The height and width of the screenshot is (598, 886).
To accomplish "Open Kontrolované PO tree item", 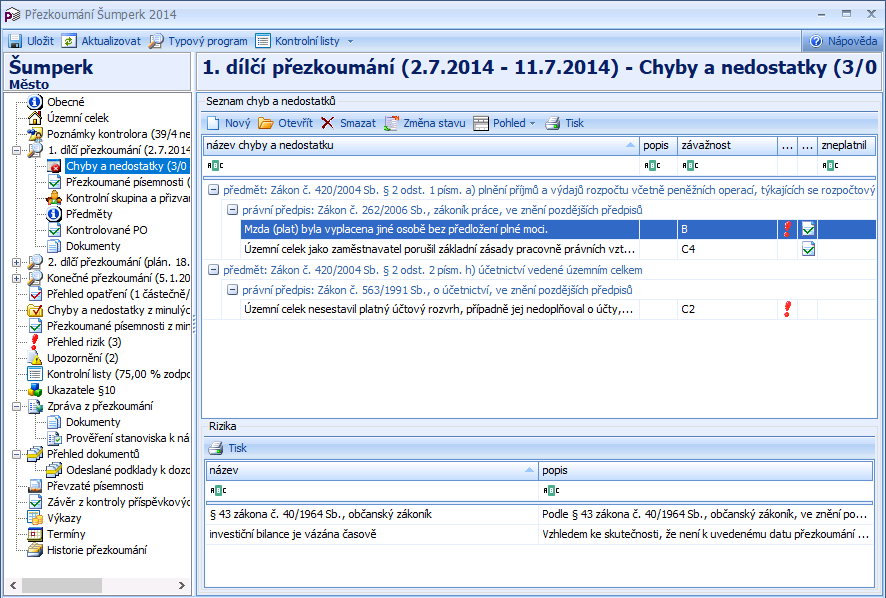I will [x=107, y=230].
